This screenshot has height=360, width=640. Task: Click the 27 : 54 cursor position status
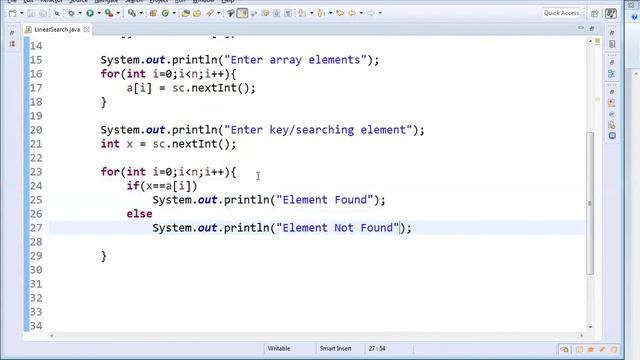pyautogui.click(x=377, y=349)
